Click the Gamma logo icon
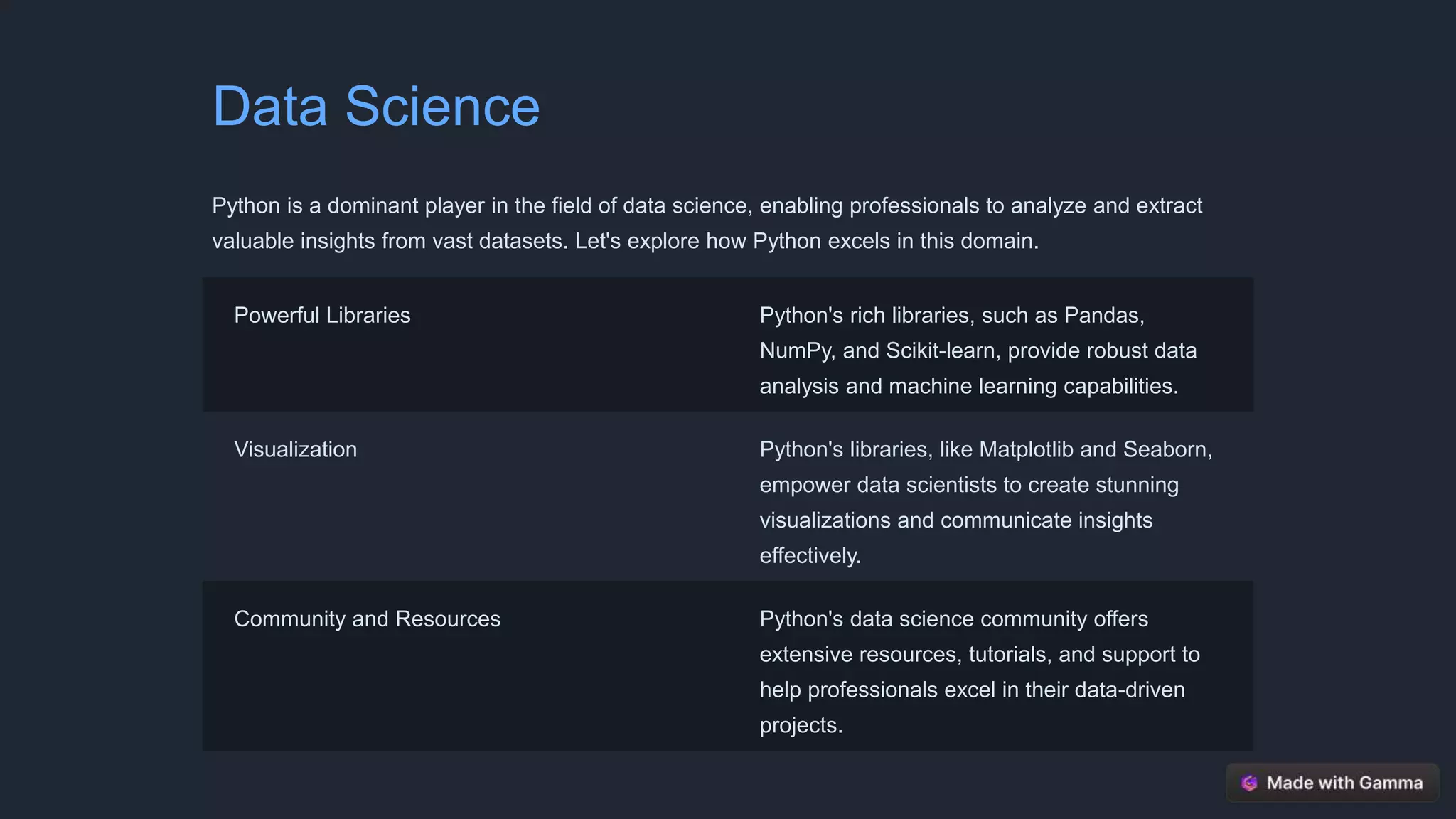This screenshot has width=1456, height=819. [x=1249, y=783]
